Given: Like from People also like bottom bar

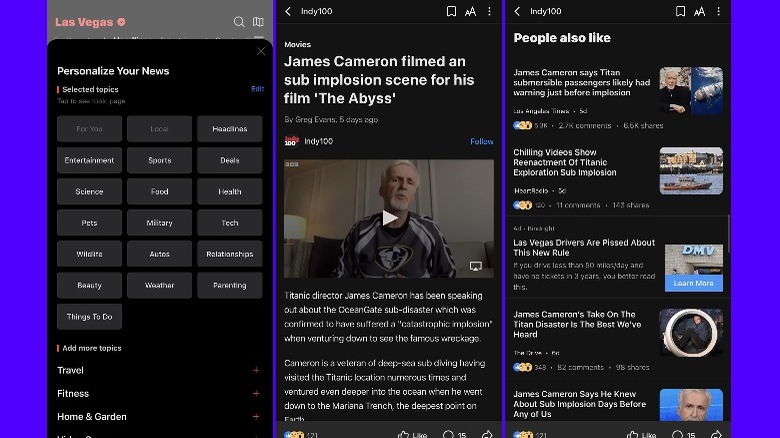Looking at the screenshot, I should click(641, 435).
